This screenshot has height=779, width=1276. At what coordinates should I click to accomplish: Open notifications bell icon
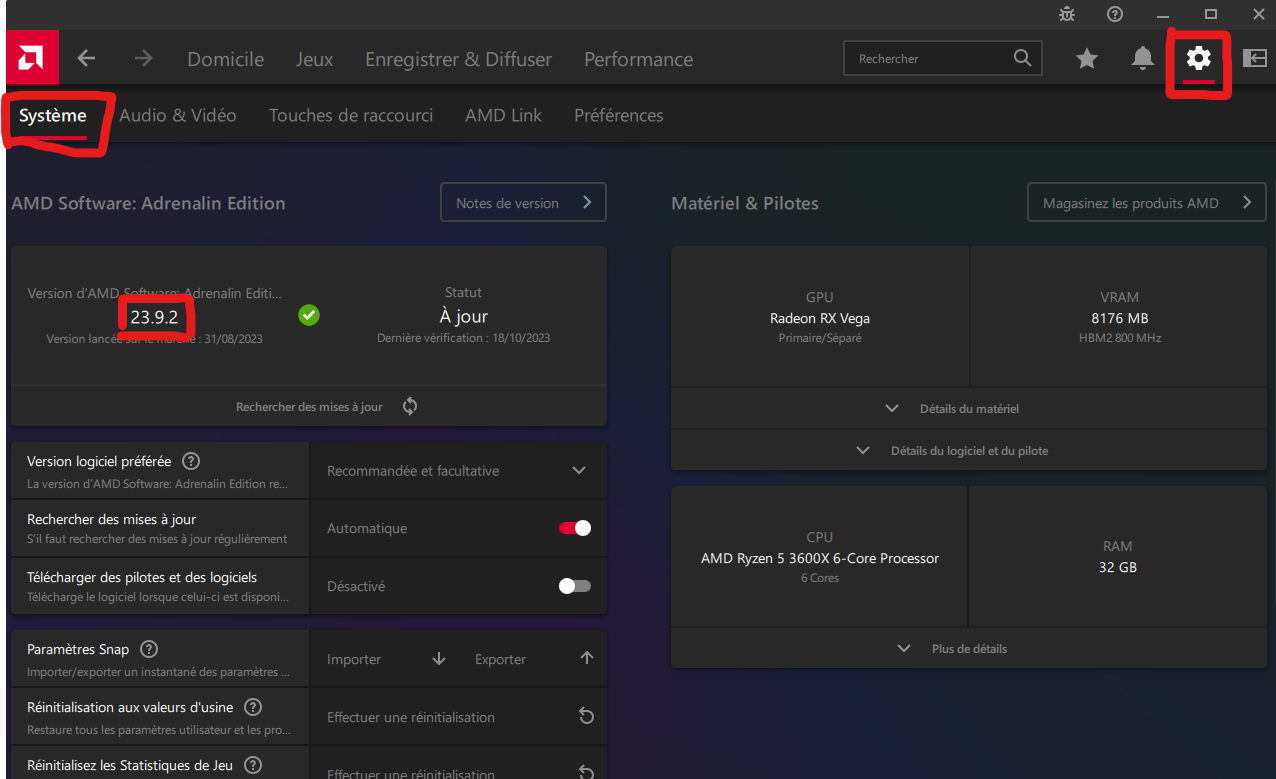[x=1142, y=59]
